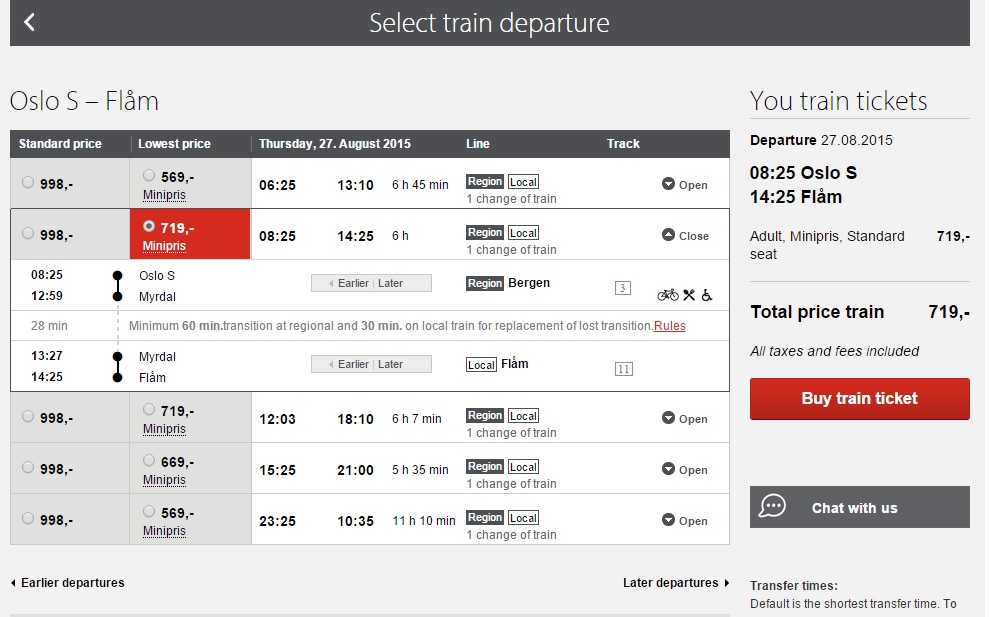Expand the 06:25 departure details

click(x=684, y=185)
